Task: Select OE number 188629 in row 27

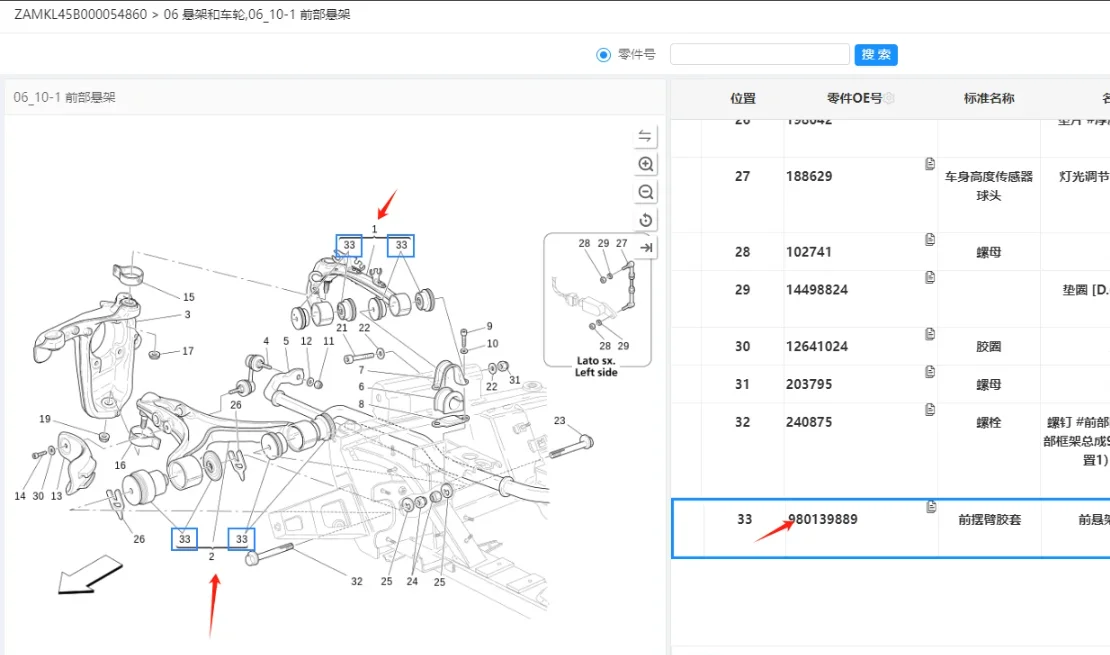Action: (809, 176)
